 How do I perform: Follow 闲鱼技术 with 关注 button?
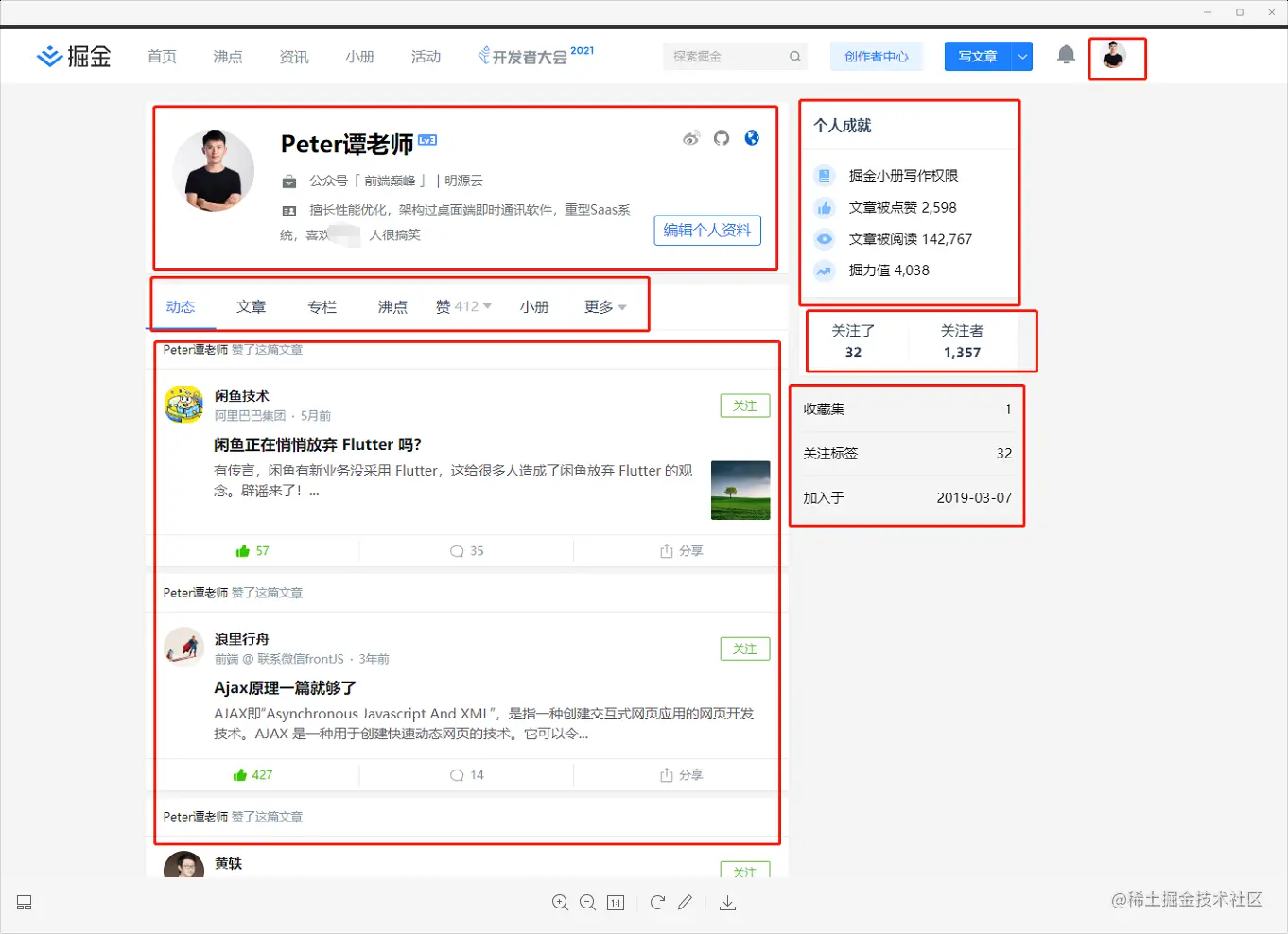745,406
